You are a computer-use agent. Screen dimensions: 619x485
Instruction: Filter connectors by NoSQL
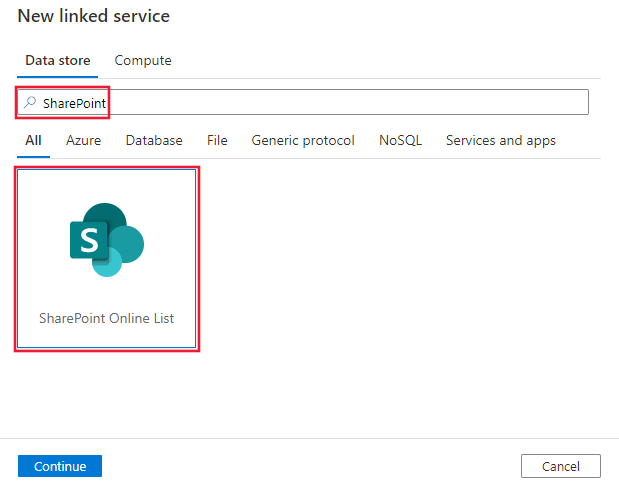400,140
